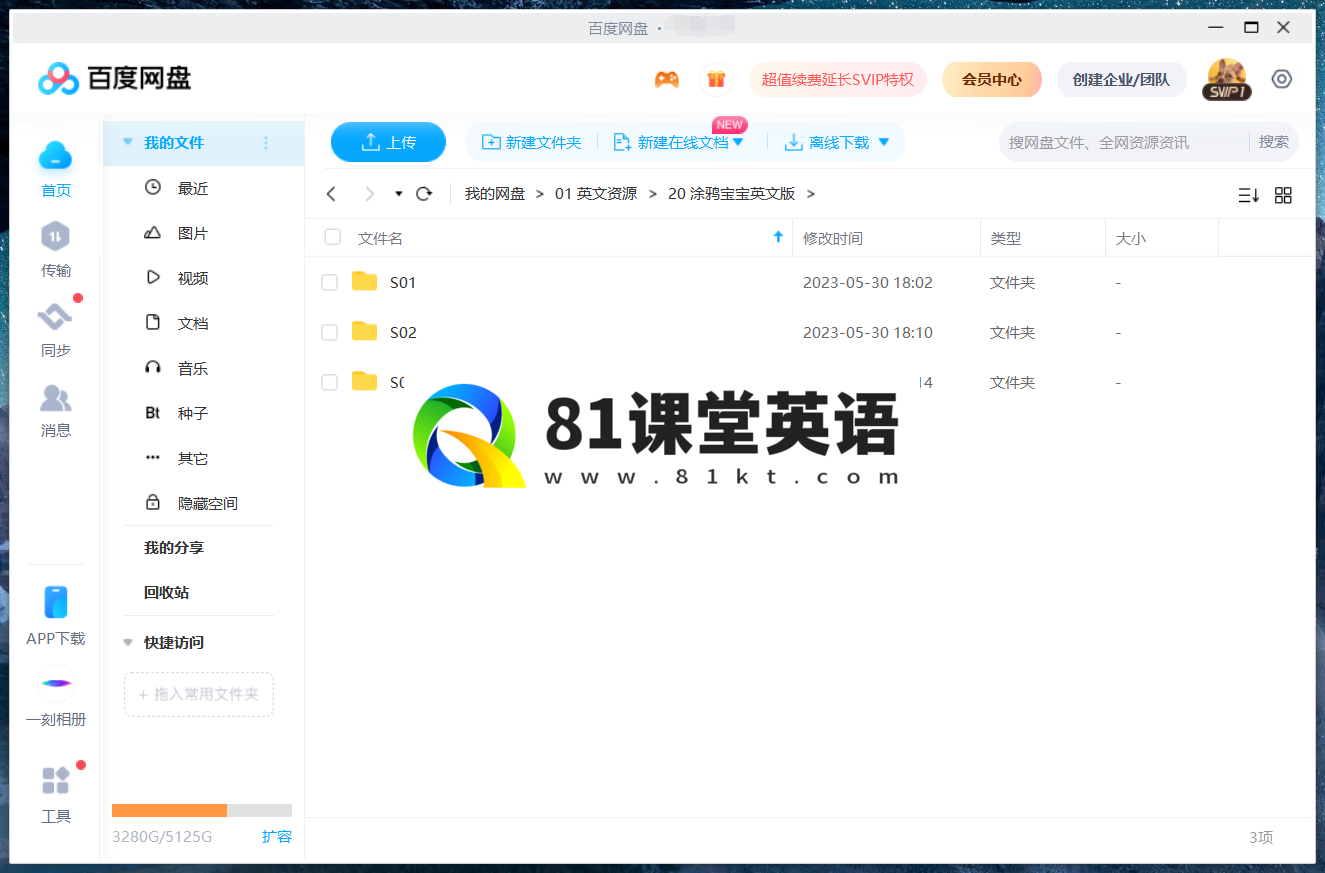1325x873 pixels.
Task: Open the game controller icon in header
Action: click(x=667, y=79)
